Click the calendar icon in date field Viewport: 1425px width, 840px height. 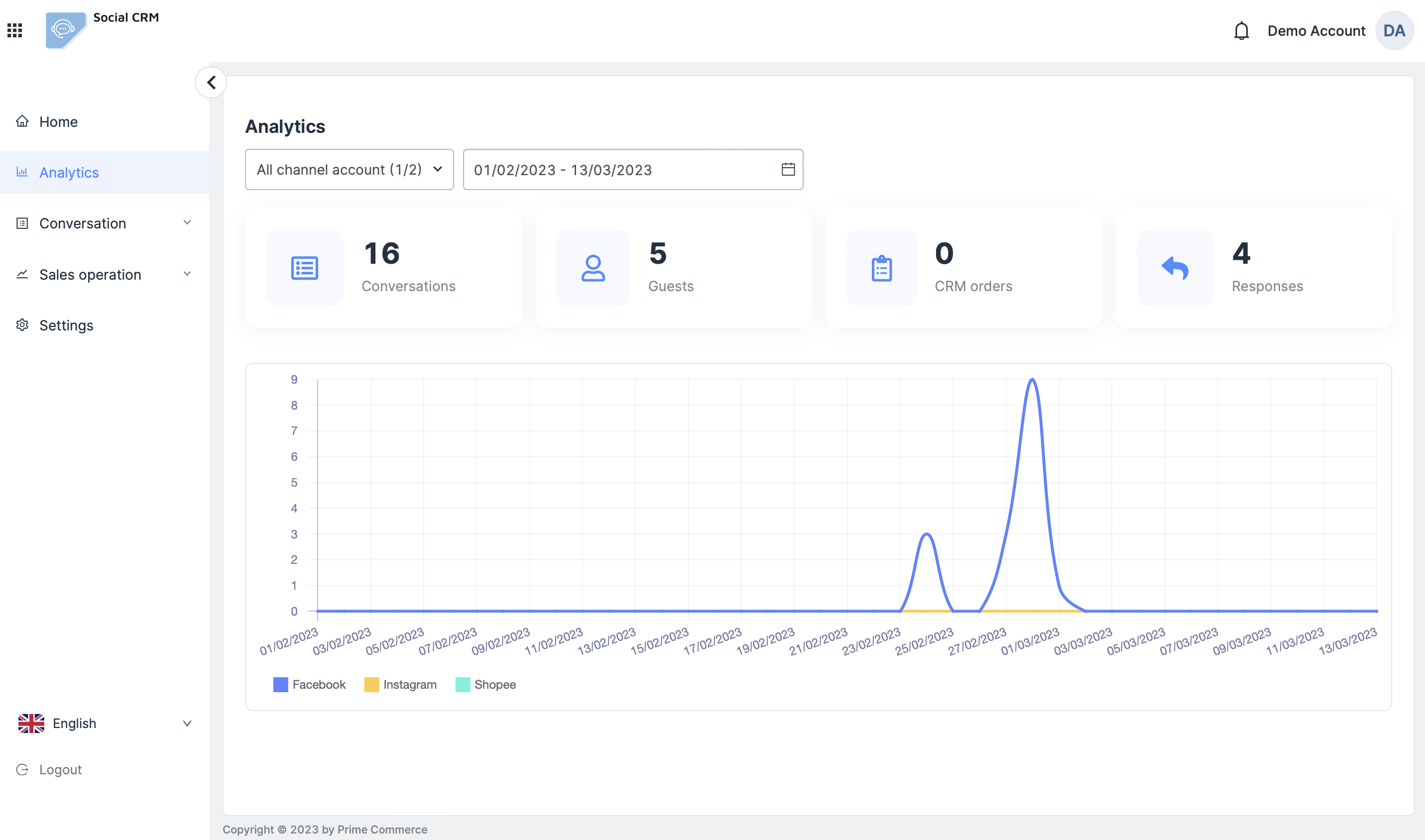pos(788,169)
